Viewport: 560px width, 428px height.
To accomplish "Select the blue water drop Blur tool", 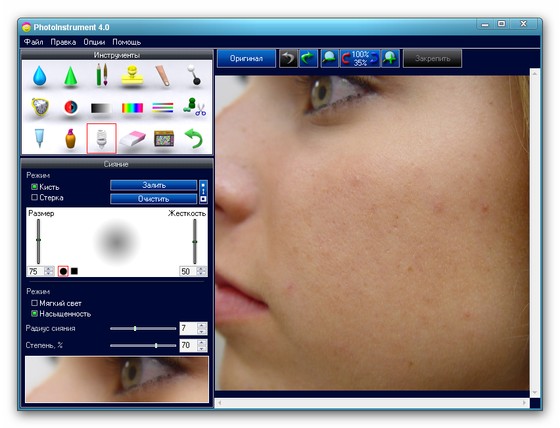I will 39,76.
